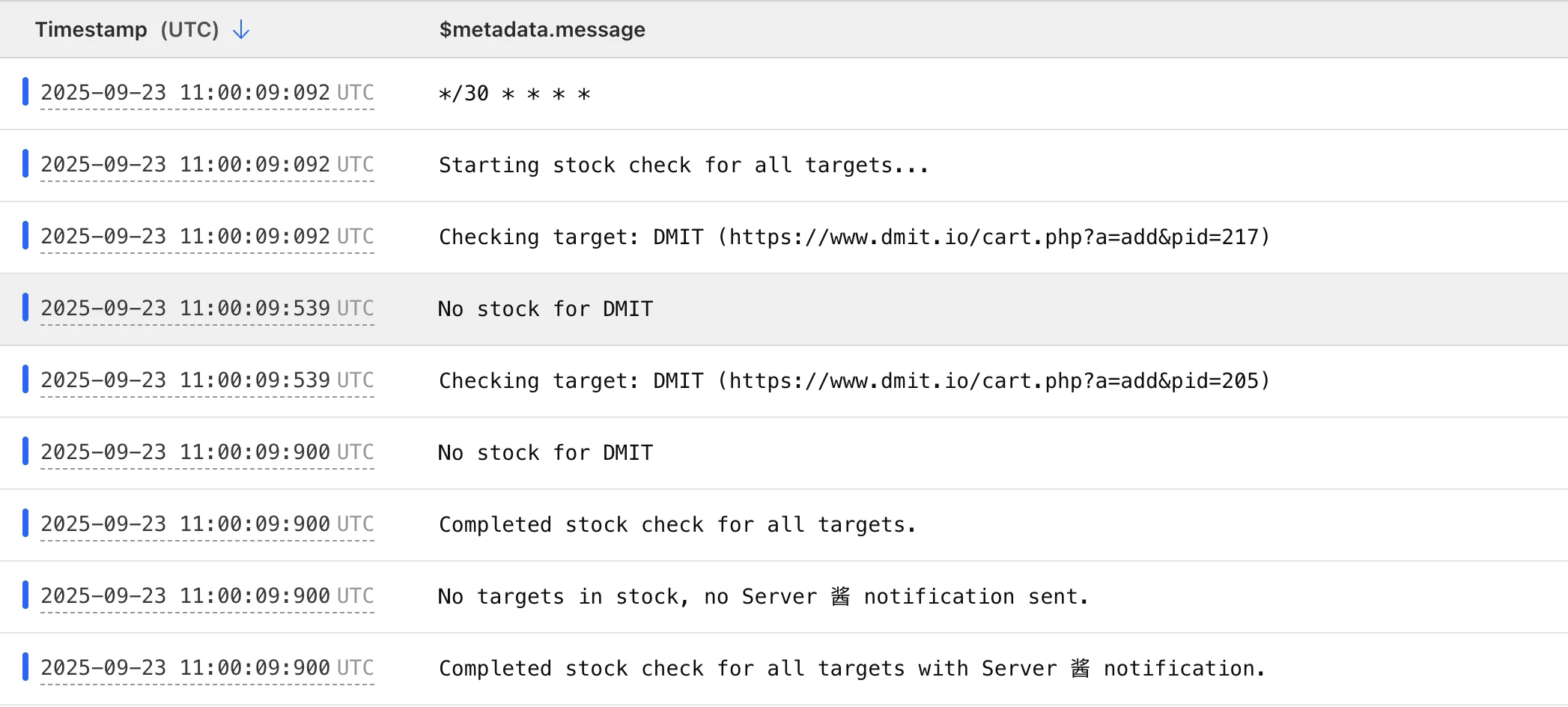Open the 'Checking target' pid=205 log entry
The image size is (1568, 707).
854,381
